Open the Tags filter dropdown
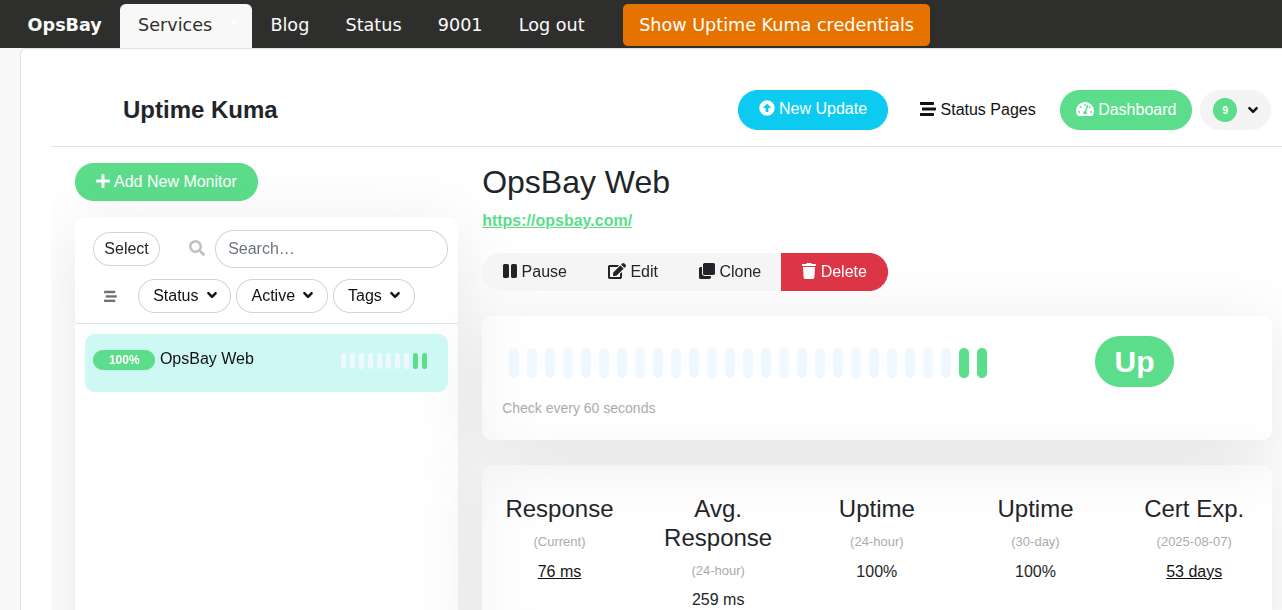 pos(374,296)
